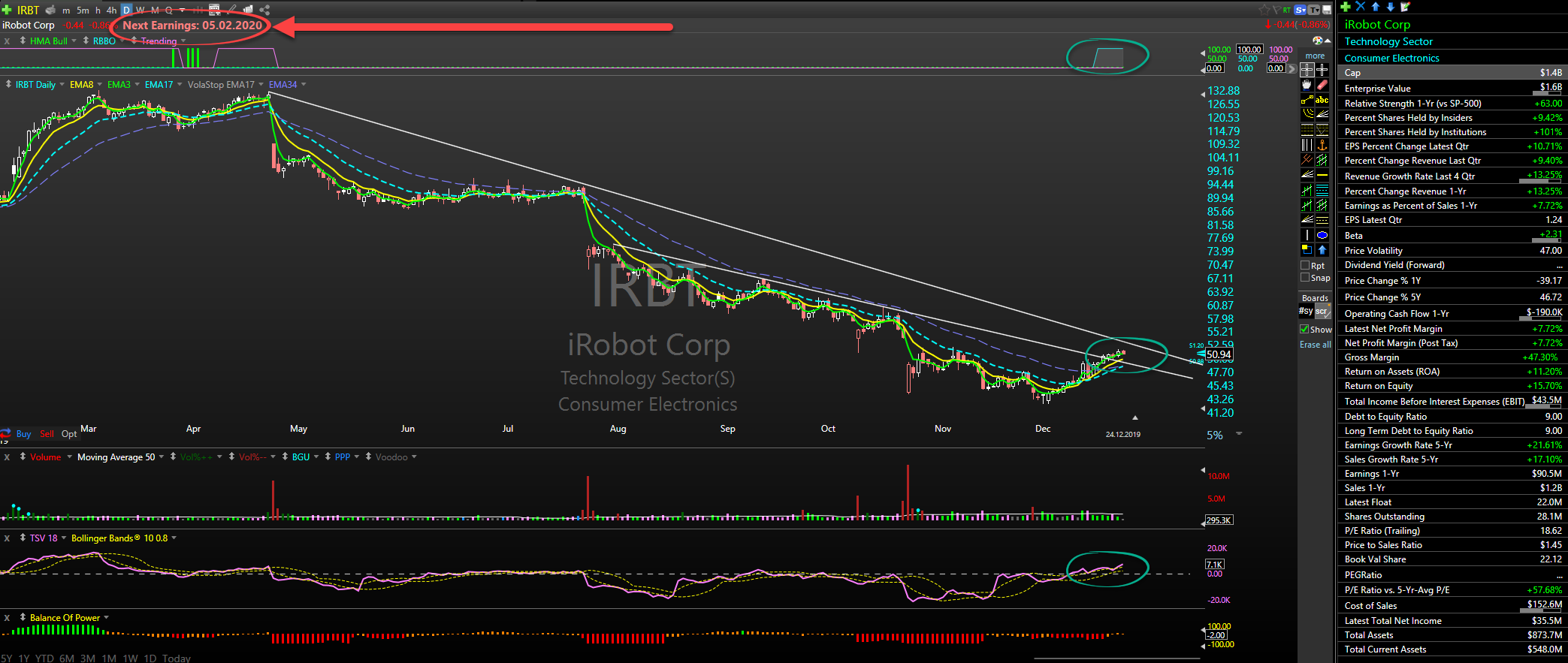
Task: Select the anchor drawing tool
Action: pos(1322,145)
